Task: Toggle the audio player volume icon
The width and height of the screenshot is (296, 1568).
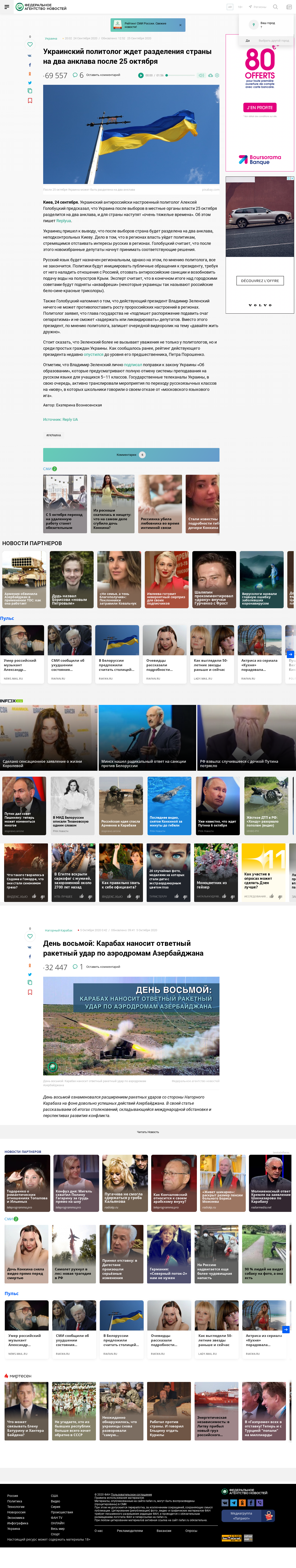Action: (x=201, y=75)
